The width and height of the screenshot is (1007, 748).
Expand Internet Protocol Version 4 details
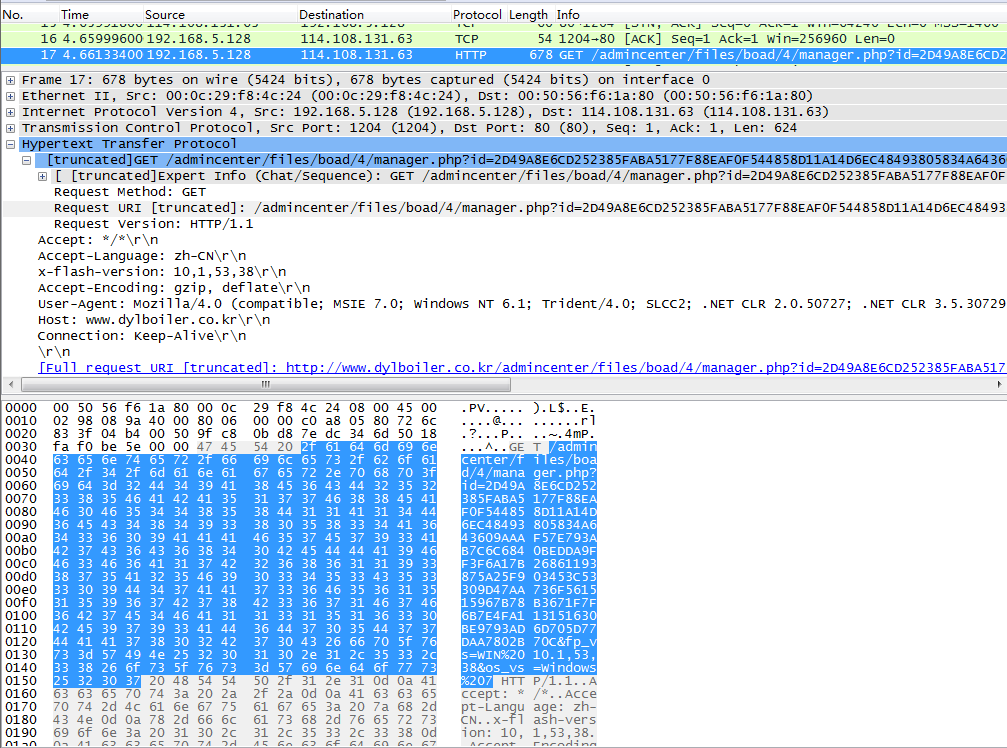10,112
